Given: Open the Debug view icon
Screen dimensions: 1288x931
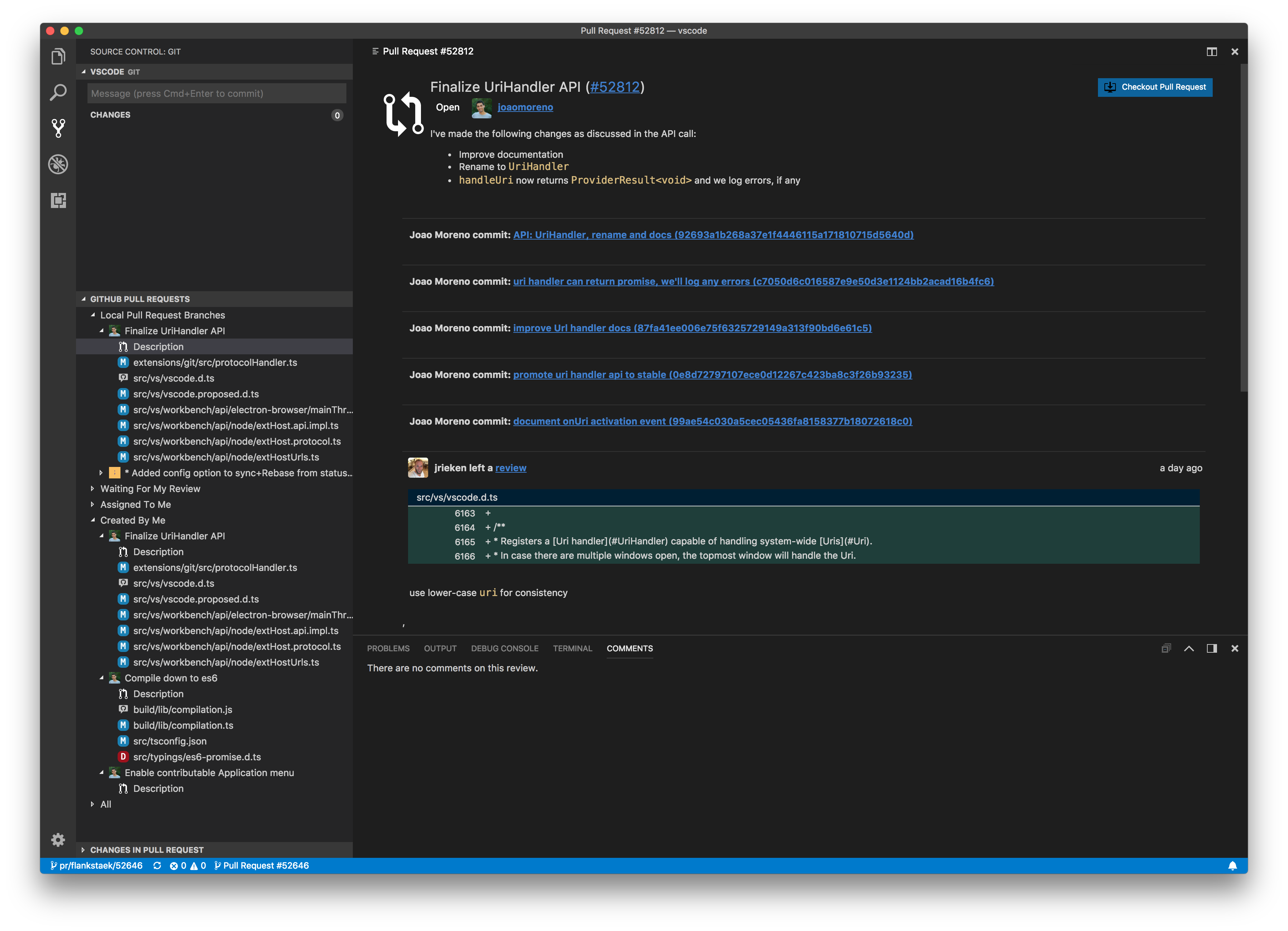Looking at the screenshot, I should point(58,164).
